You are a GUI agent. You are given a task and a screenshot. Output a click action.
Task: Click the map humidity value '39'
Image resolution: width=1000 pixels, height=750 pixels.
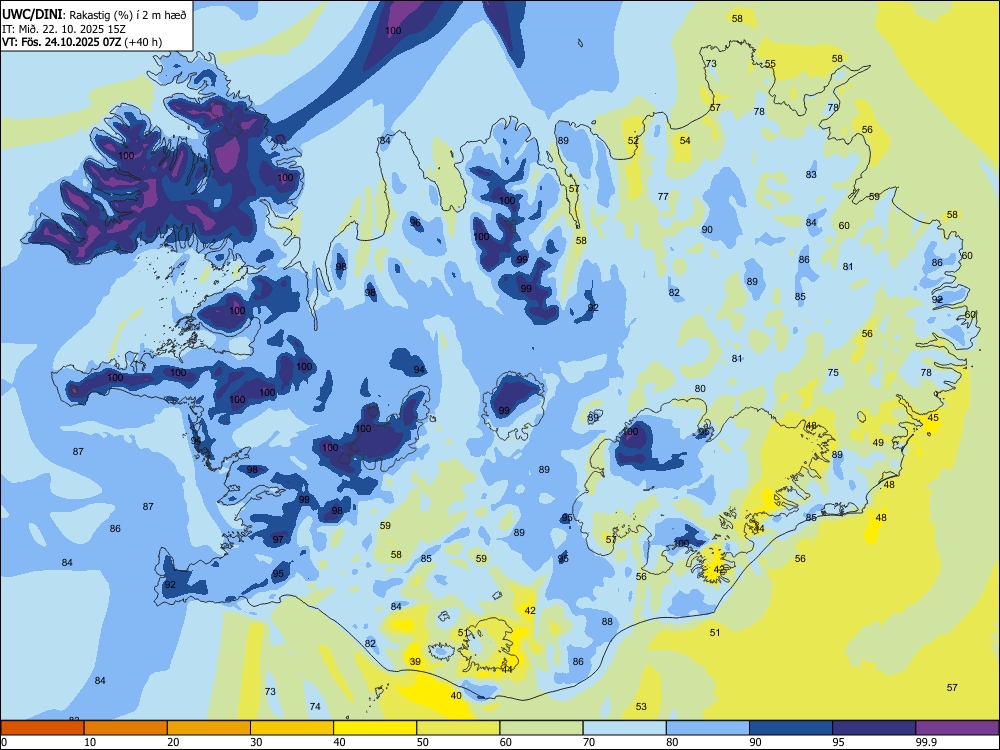click(415, 661)
